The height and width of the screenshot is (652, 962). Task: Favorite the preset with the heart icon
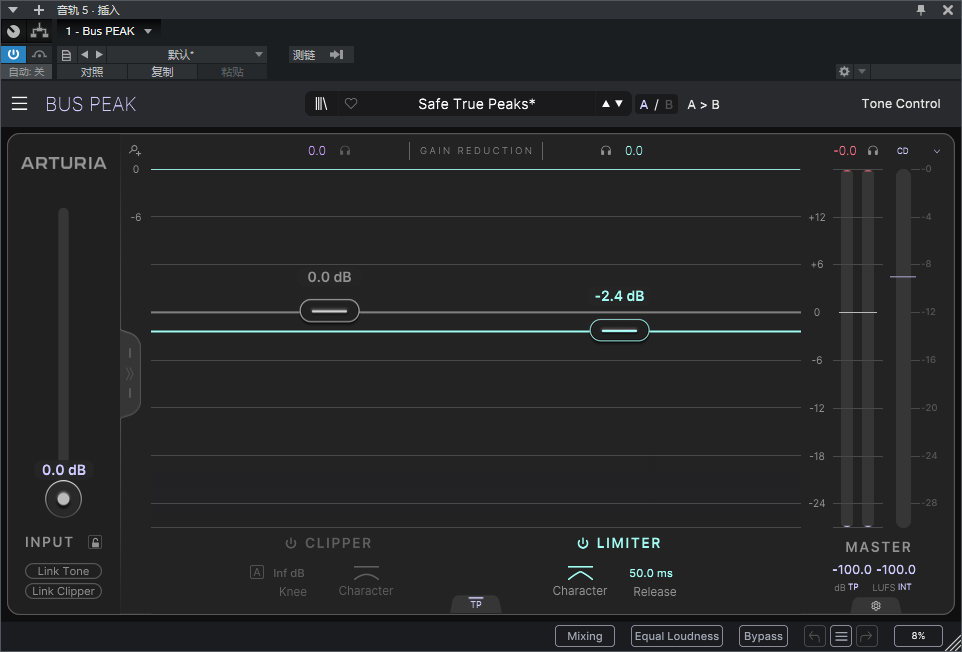[351, 104]
